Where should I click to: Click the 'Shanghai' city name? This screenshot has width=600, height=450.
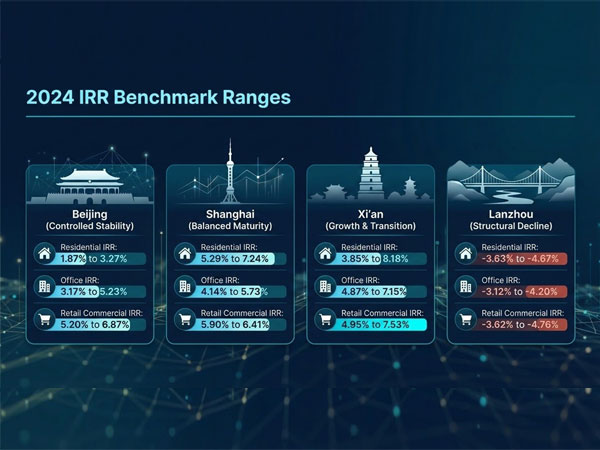tap(230, 214)
